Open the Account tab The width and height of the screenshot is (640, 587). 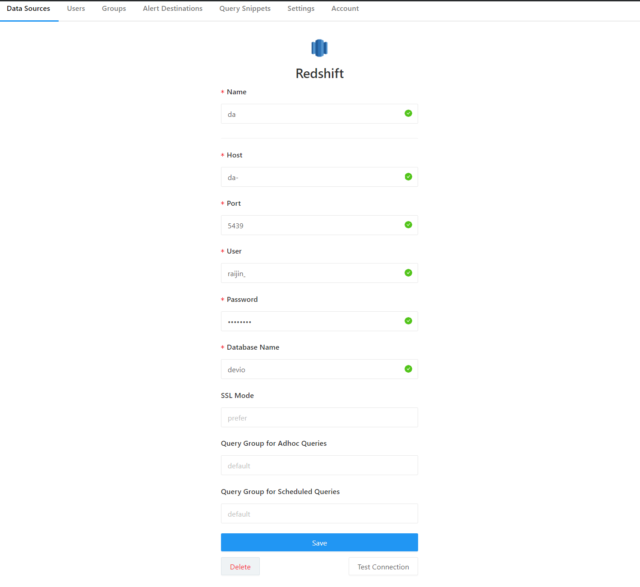point(345,9)
